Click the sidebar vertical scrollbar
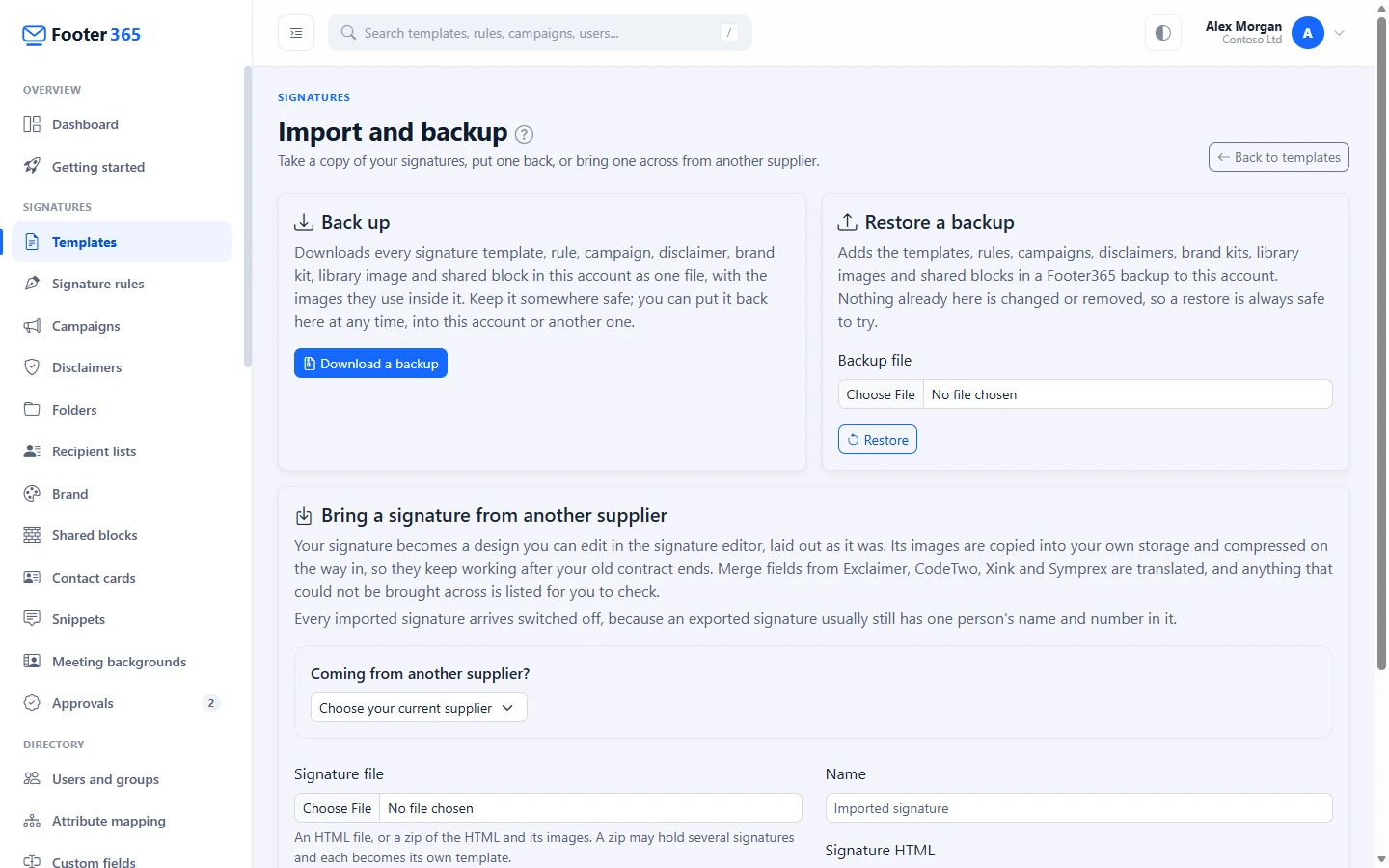Image resolution: width=1389 pixels, height=868 pixels. point(248,217)
